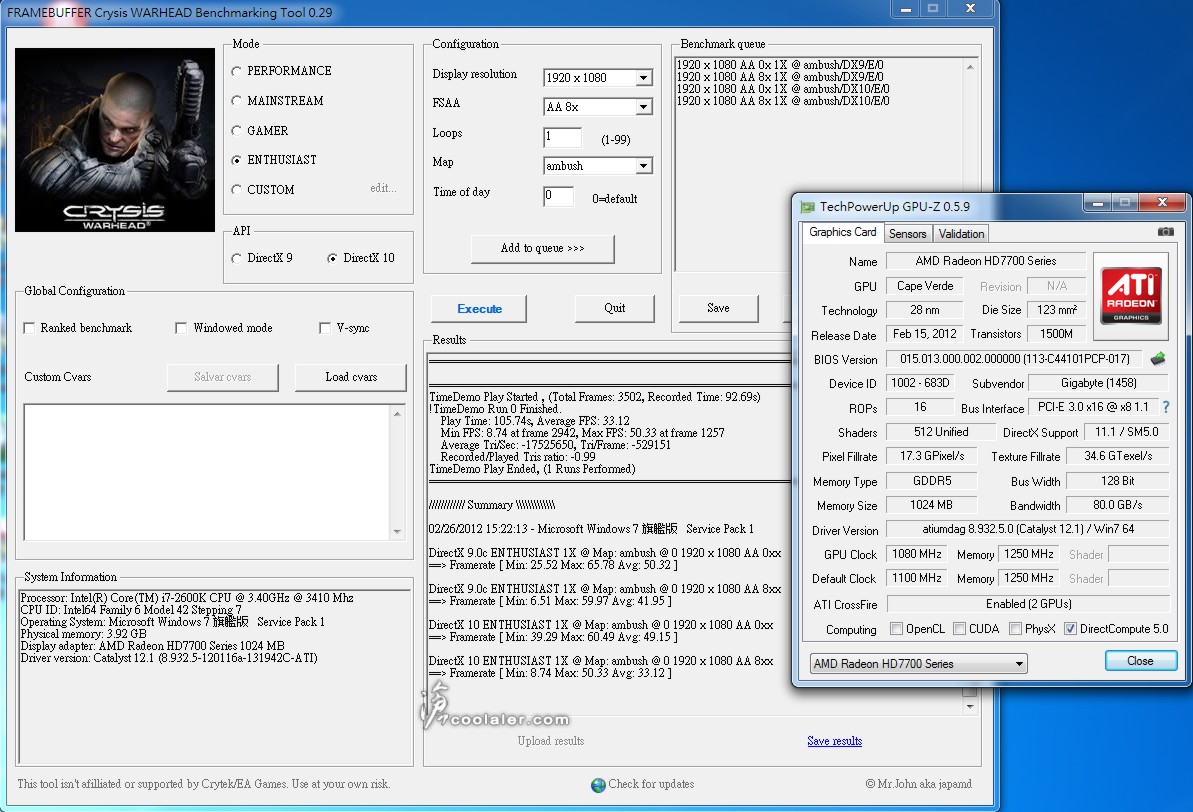Click the GPU-Z screenshot camera icon
The width and height of the screenshot is (1193, 812).
(x=1165, y=232)
